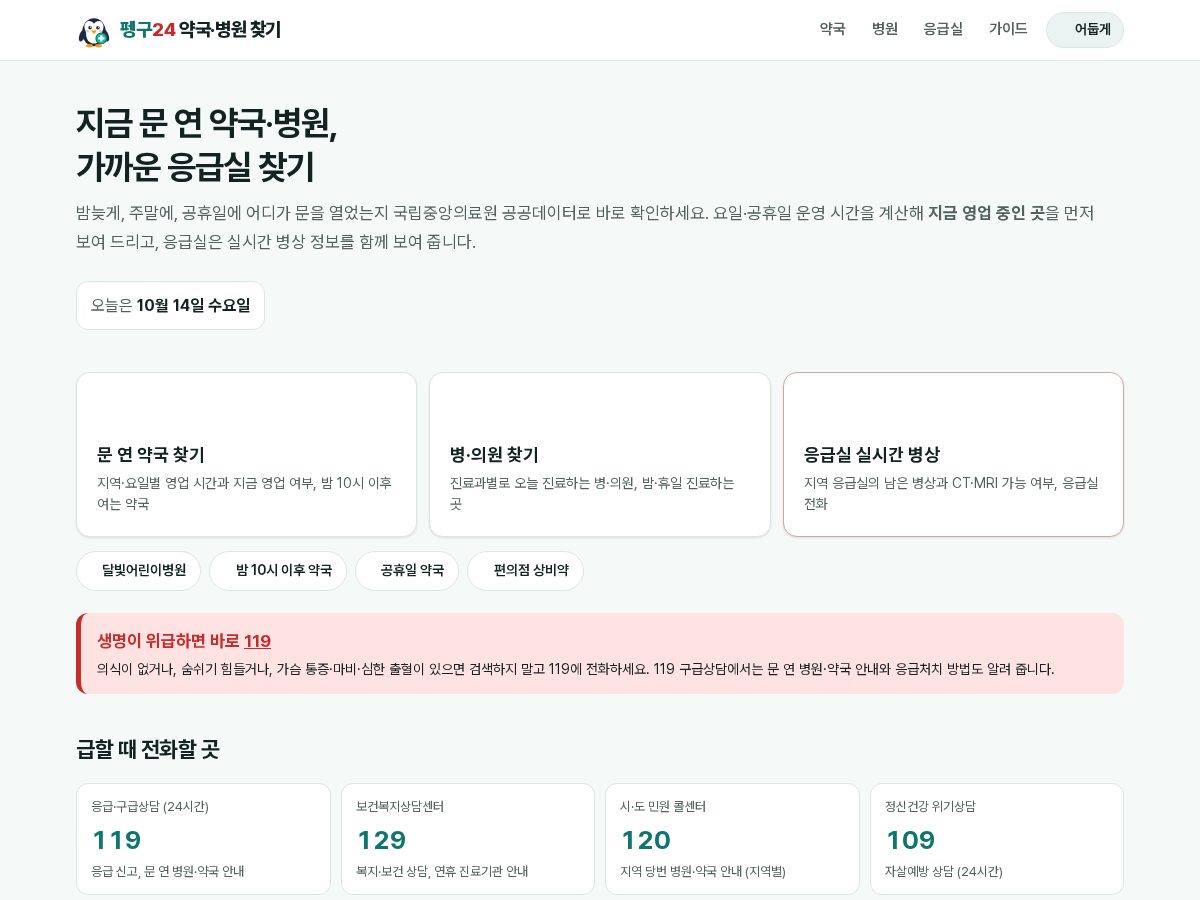This screenshot has width=1200, height=900.
Task: Toggle dark mode with the 어둡게 button
Action: click(x=1085, y=30)
